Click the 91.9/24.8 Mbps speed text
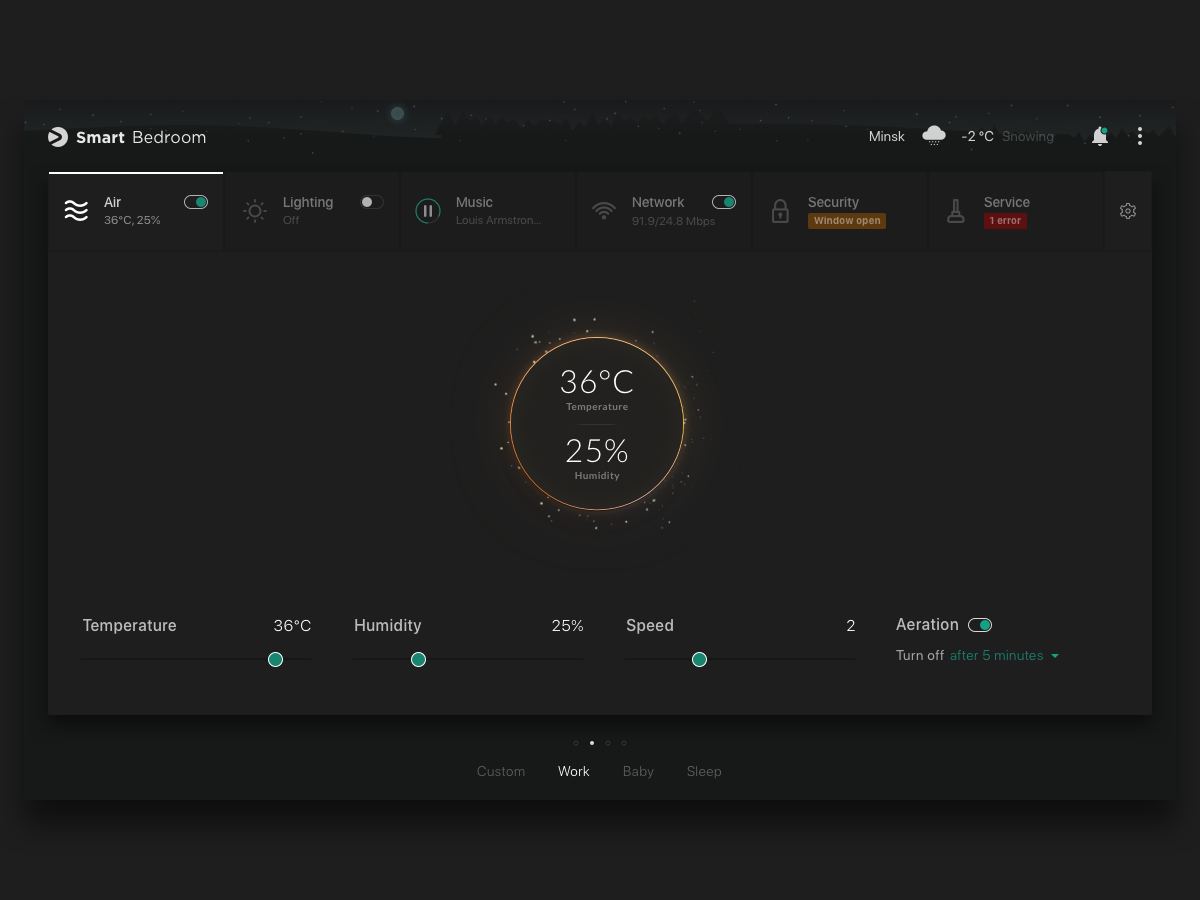 pyautogui.click(x=674, y=221)
